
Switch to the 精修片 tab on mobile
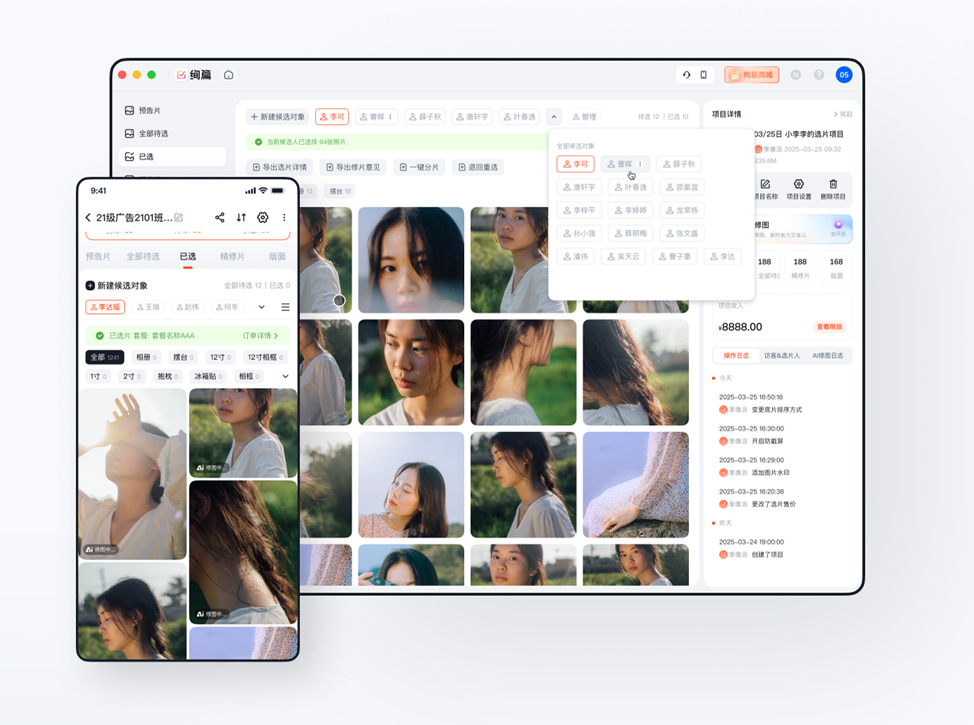pyautogui.click(x=233, y=257)
